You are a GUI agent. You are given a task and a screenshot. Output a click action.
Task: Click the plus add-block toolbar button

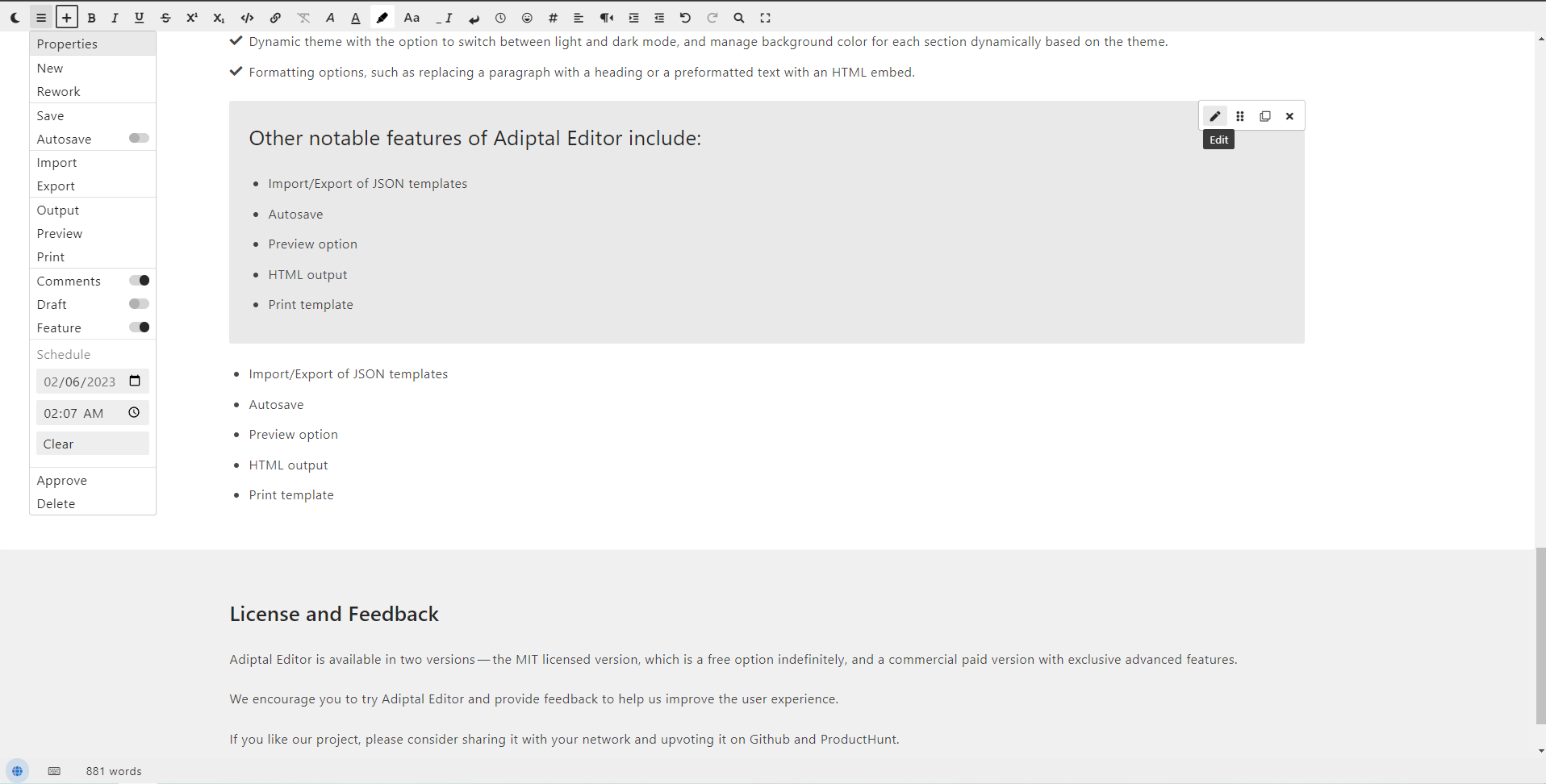point(67,17)
